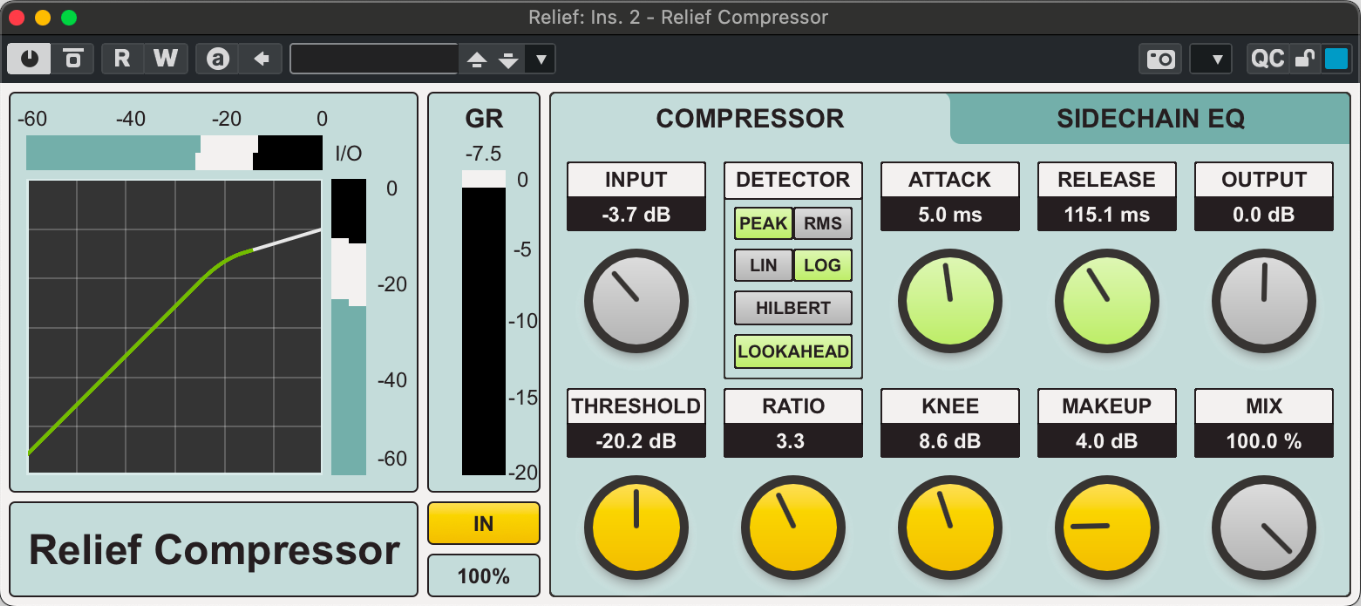Screen dimensions: 1361x606
Task: Click the INPUT value -3.7 dB
Action: point(636,214)
